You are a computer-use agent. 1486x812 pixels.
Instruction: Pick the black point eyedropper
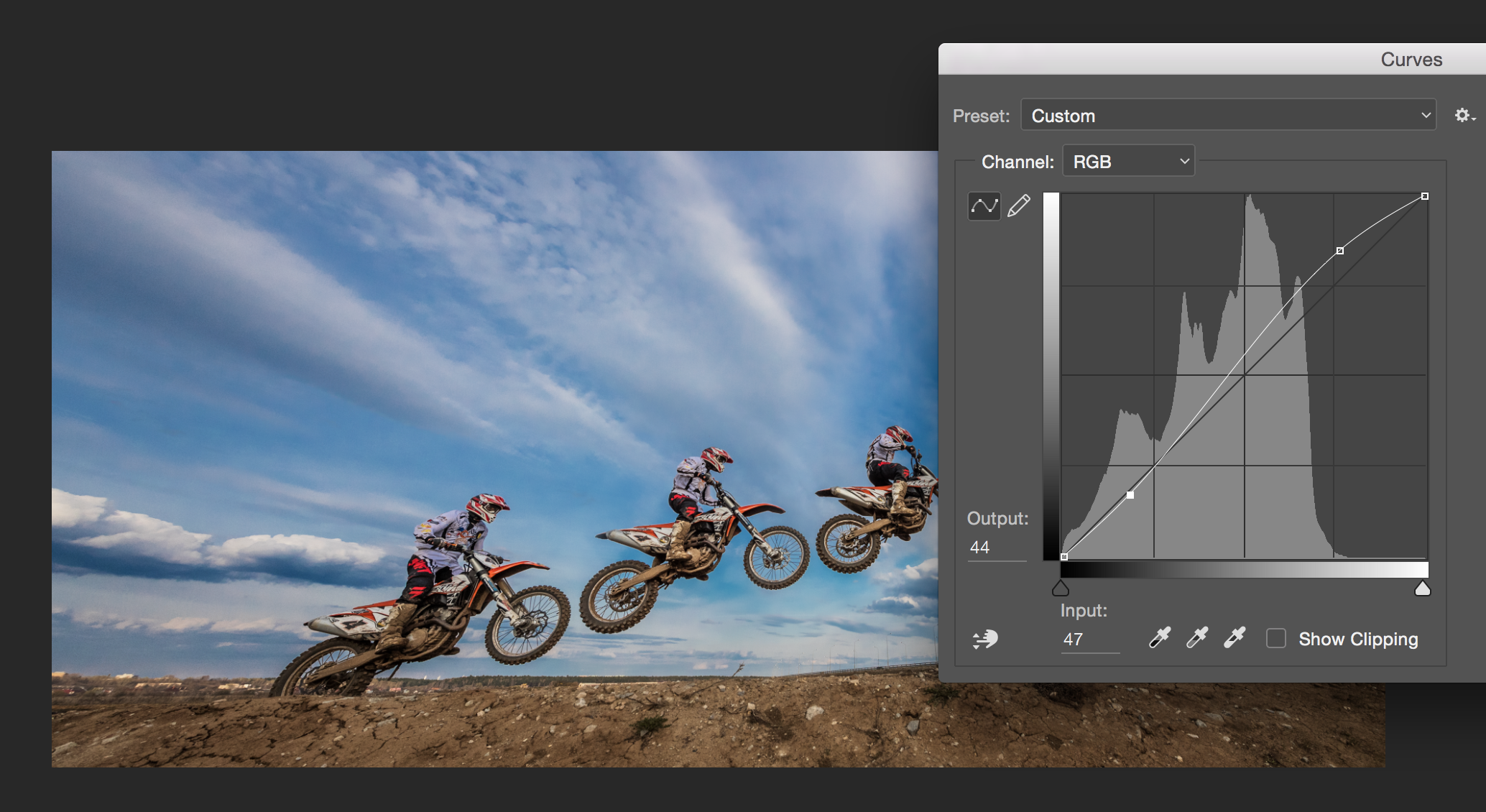(1159, 638)
